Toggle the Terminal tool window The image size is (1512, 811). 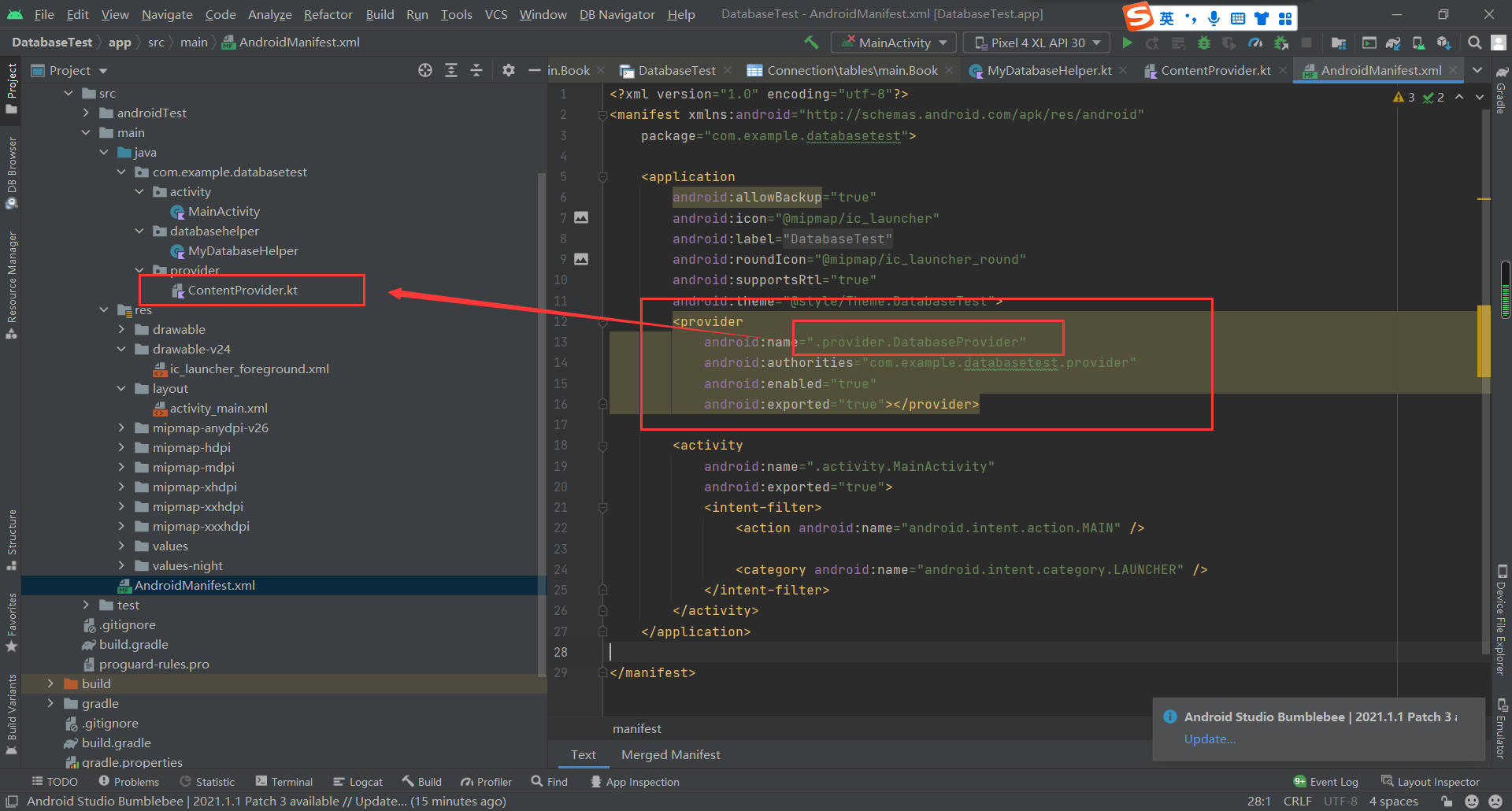click(284, 782)
